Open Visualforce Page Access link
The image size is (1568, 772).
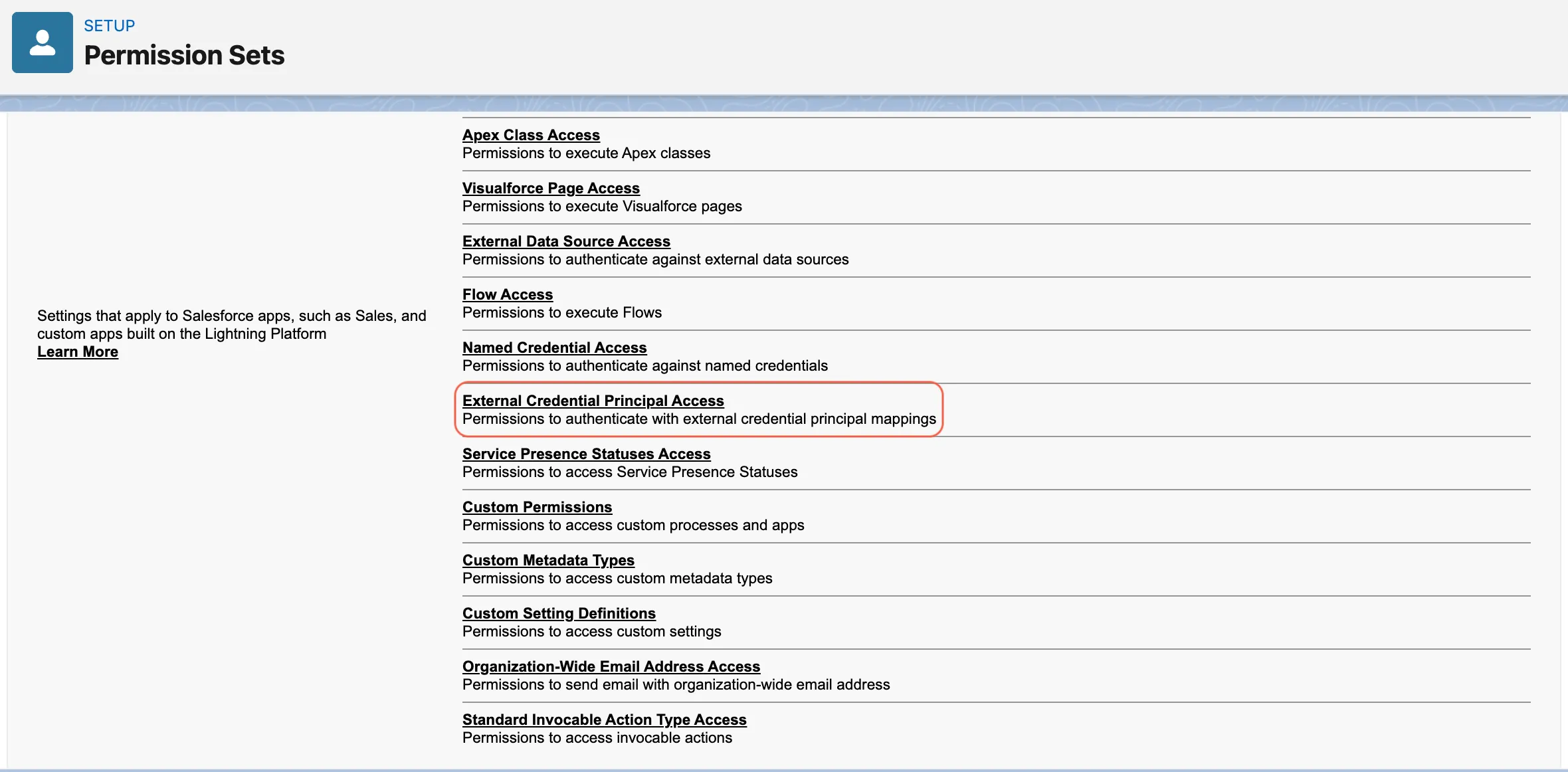click(x=551, y=188)
